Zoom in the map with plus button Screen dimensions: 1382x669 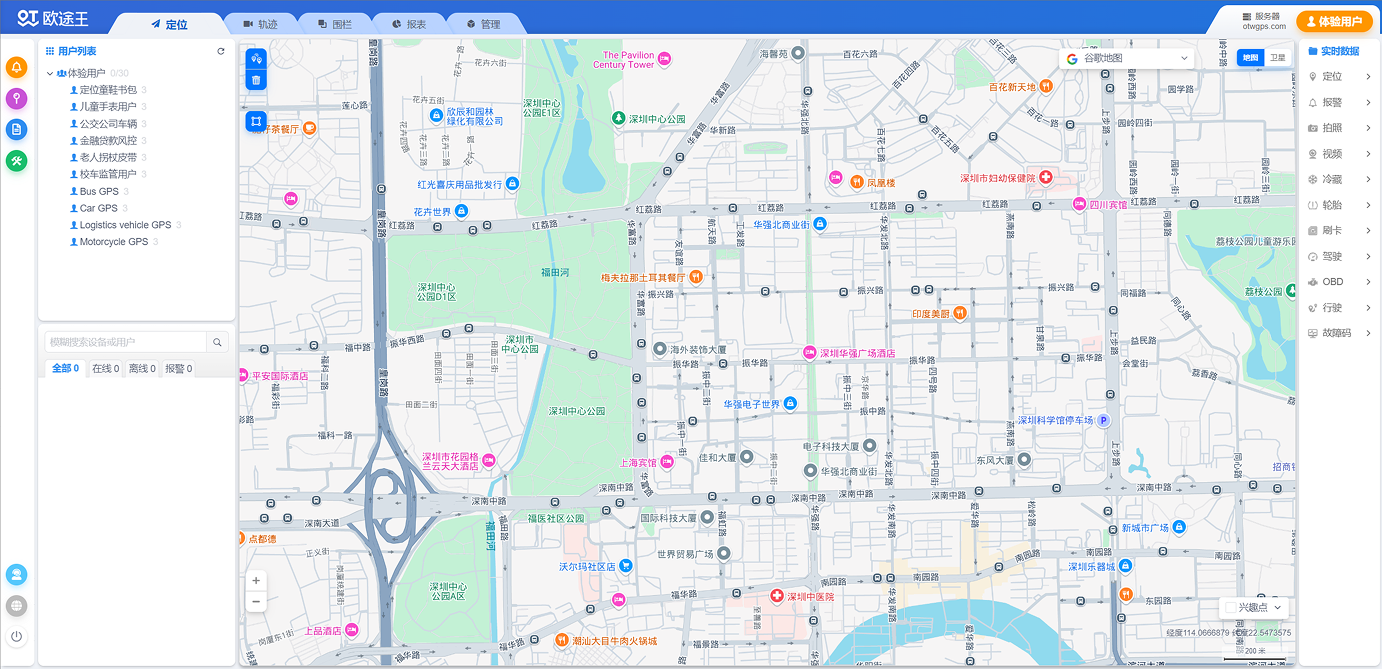pyautogui.click(x=256, y=580)
